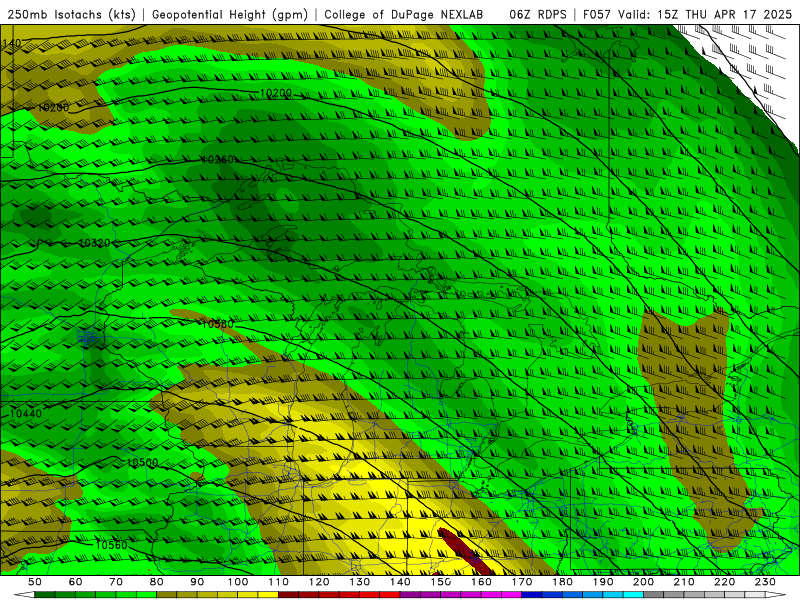
Task: Click the 80 value on the color scale
Action: [x=157, y=582]
